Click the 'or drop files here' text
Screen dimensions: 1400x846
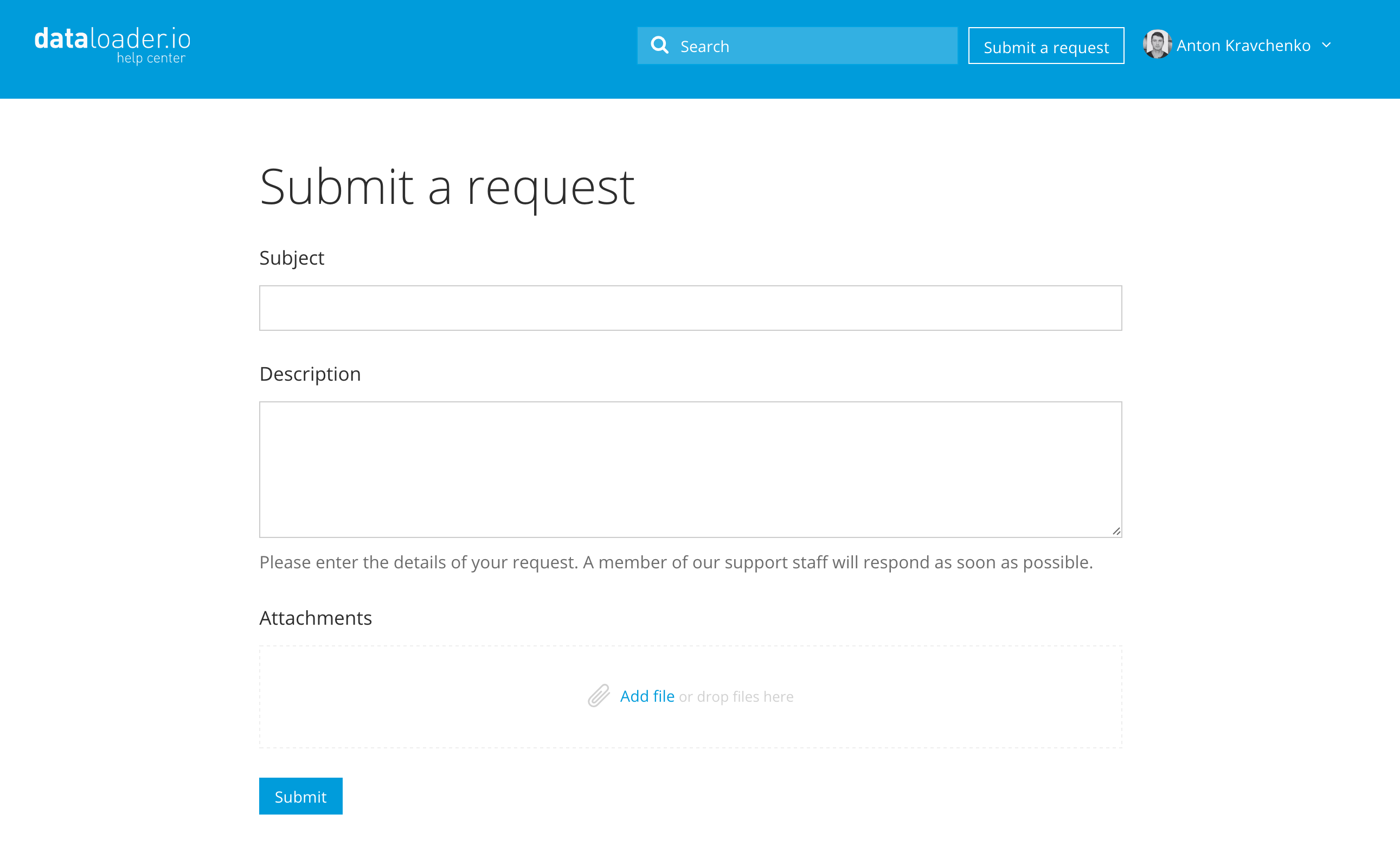[x=736, y=696]
